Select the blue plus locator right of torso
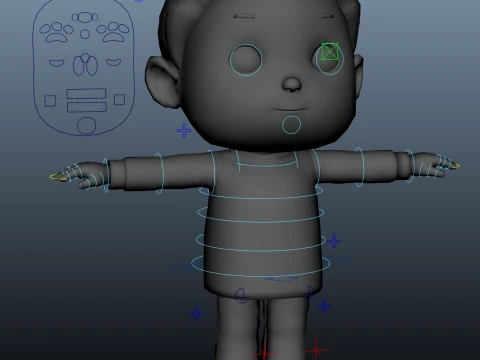The width and height of the screenshot is (480, 360). [334, 241]
